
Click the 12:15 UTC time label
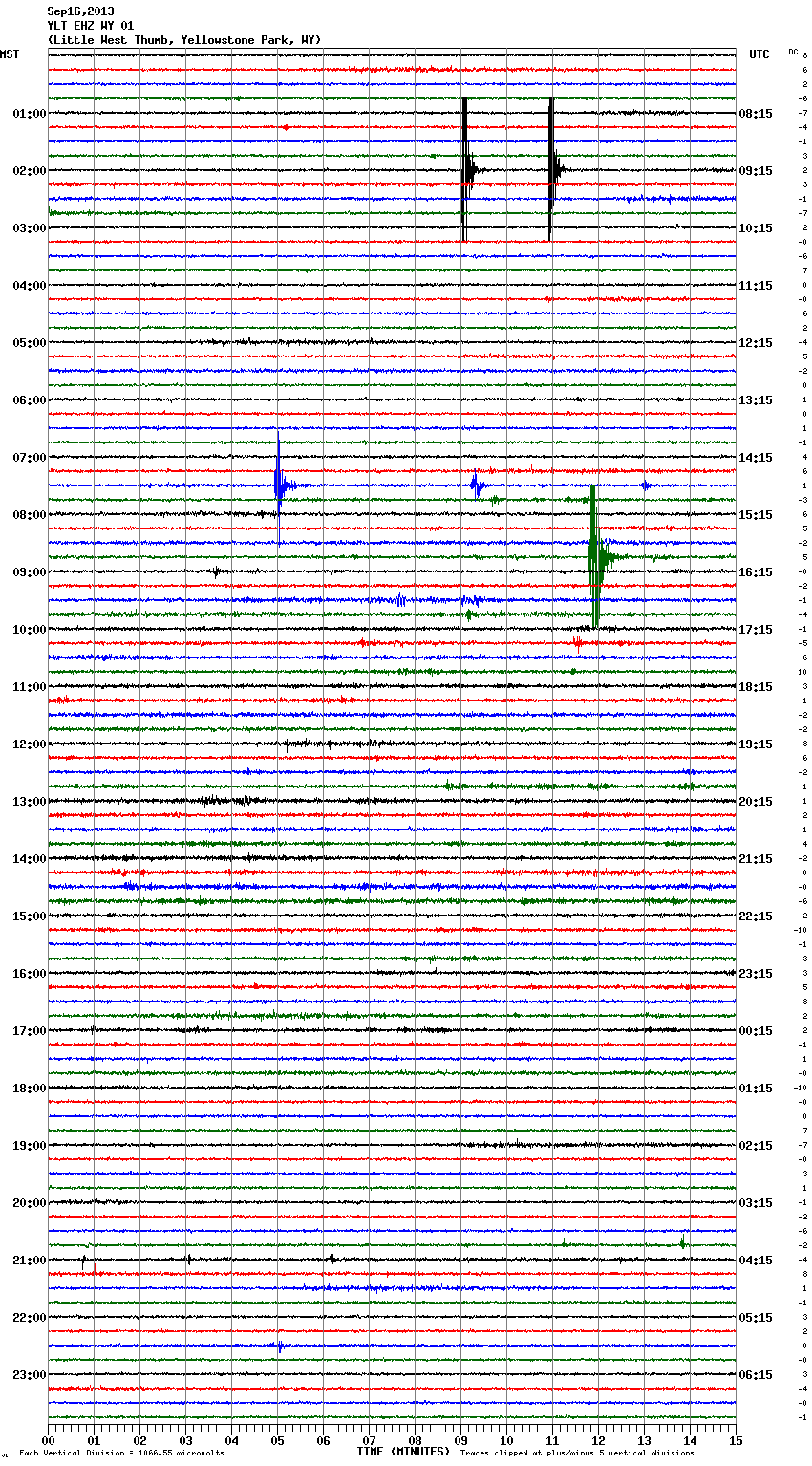coord(756,343)
